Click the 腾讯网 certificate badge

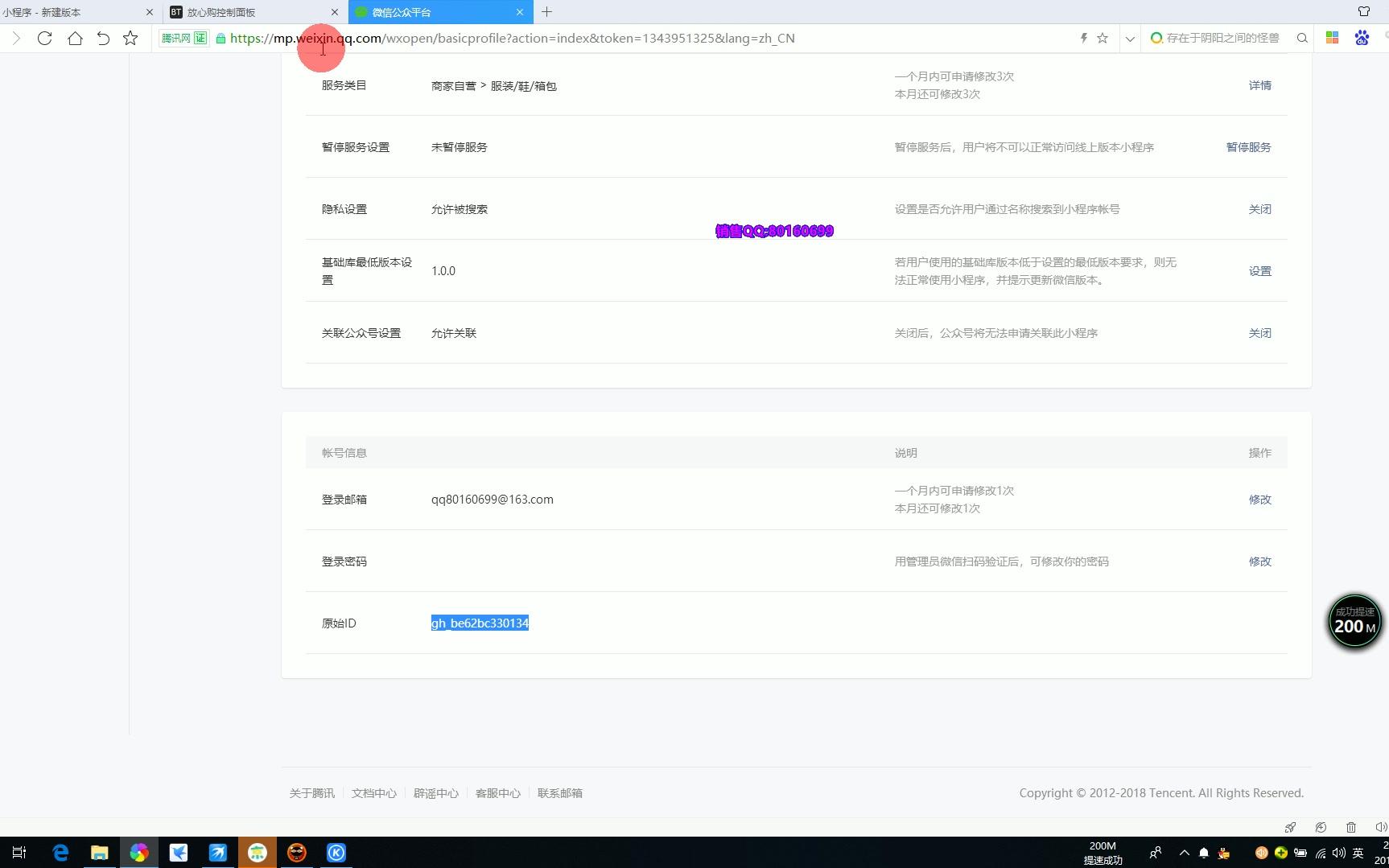pos(184,38)
